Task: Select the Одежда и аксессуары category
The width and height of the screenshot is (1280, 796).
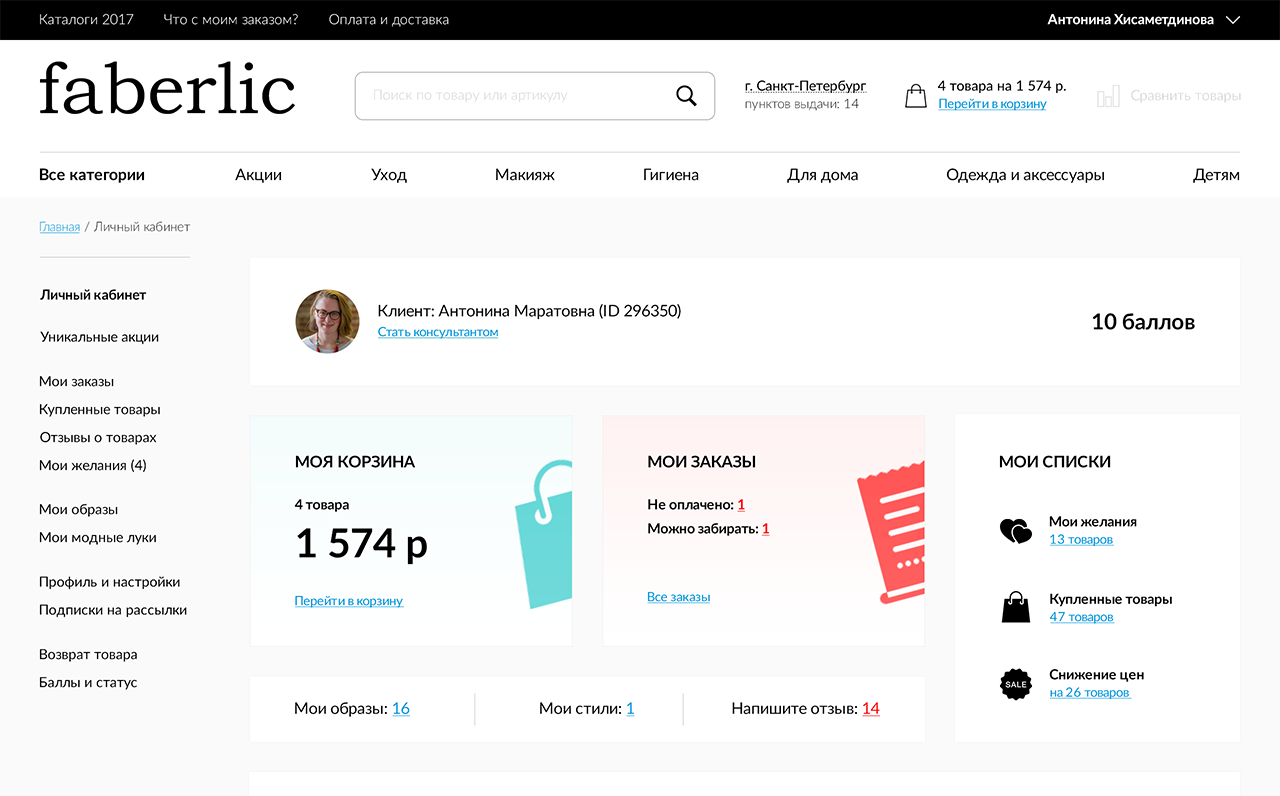Action: tap(1026, 175)
